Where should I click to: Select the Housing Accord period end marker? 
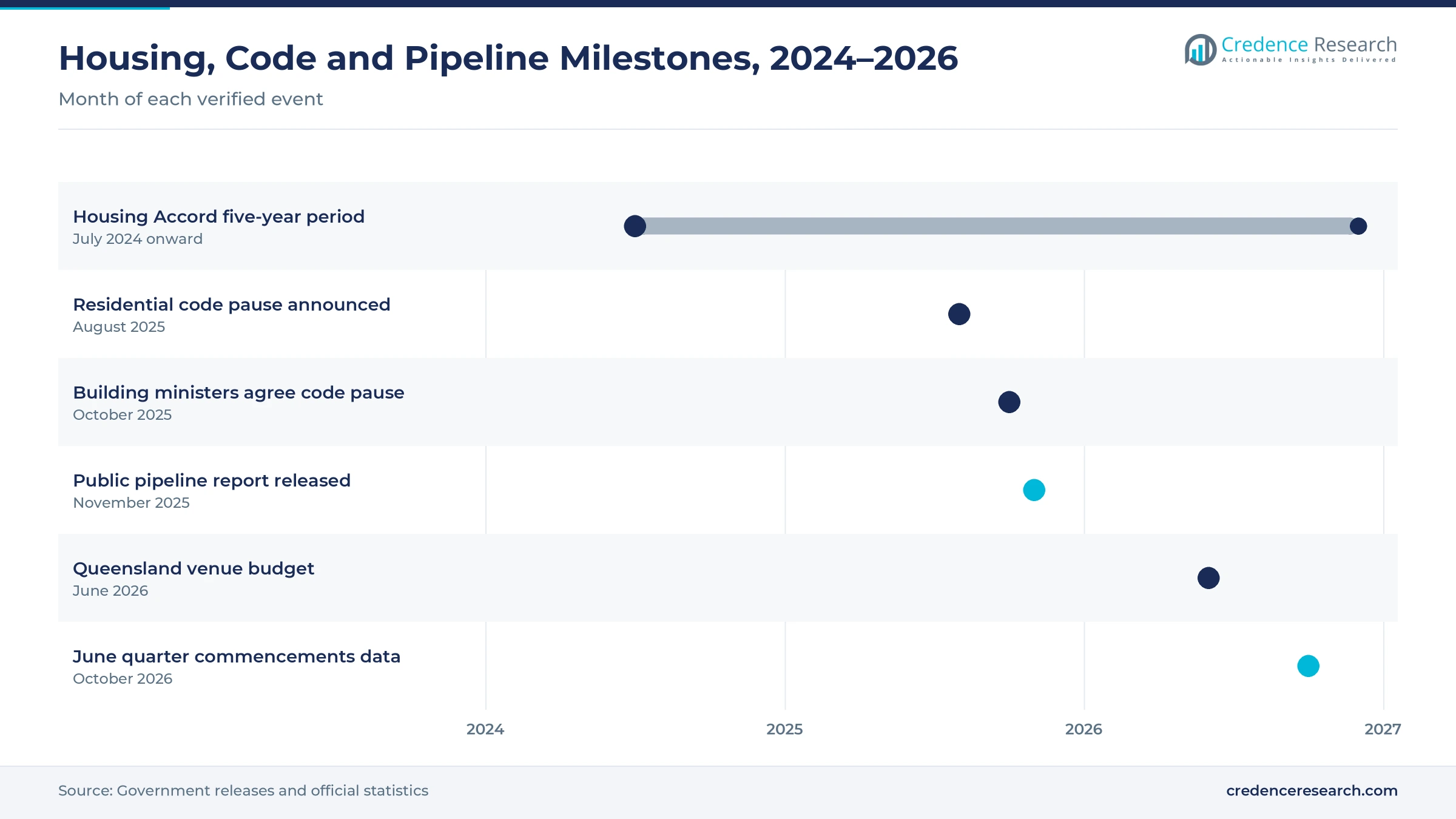(x=1358, y=226)
